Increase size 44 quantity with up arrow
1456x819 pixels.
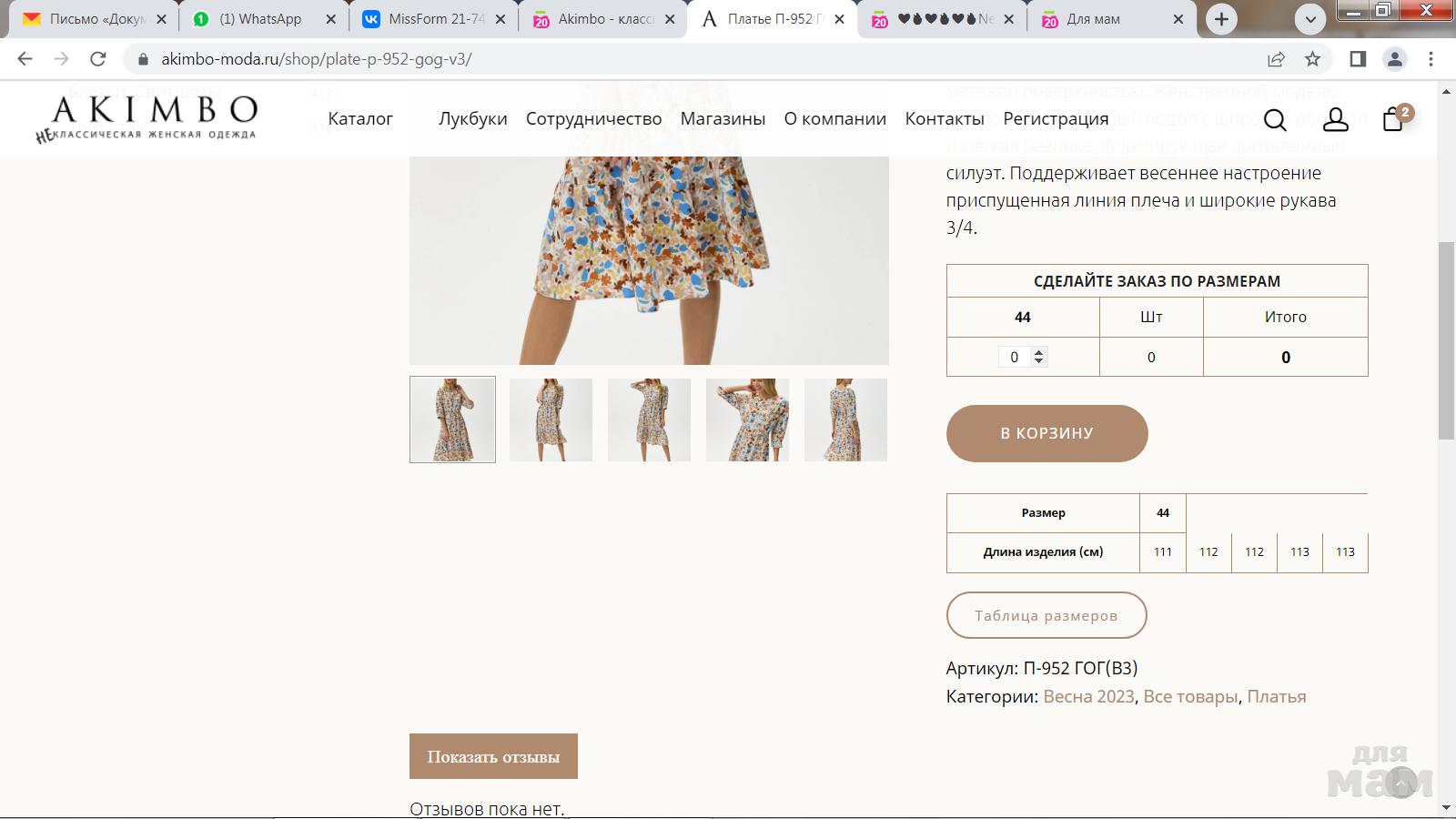[1039, 352]
